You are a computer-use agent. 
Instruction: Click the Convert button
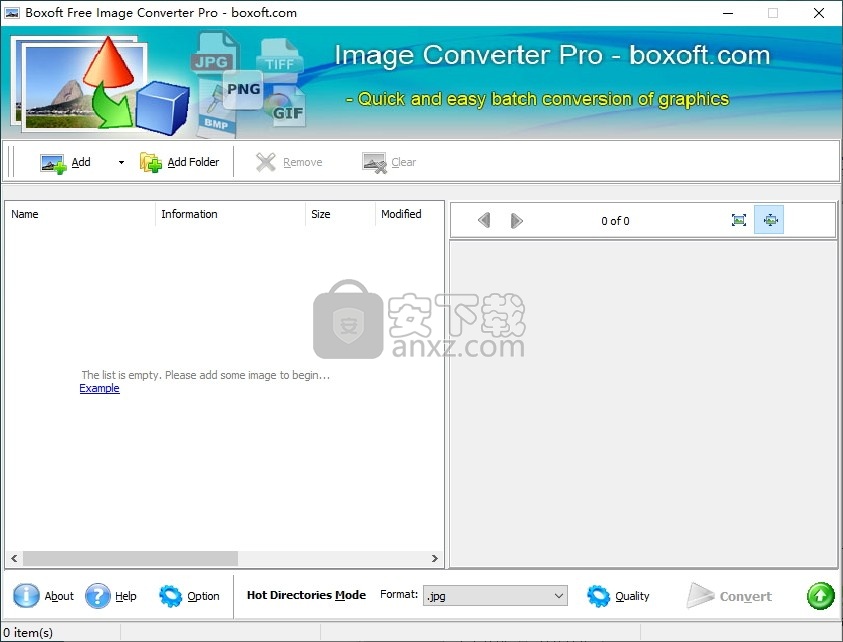(730, 596)
